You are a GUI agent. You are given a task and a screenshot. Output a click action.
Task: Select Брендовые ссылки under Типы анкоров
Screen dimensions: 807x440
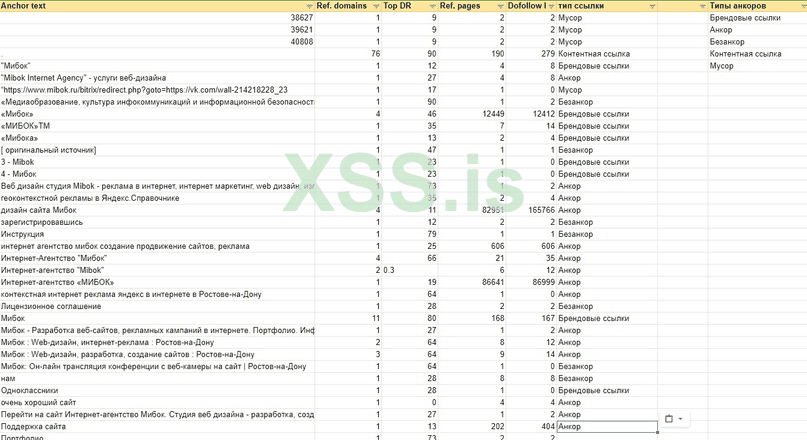757,17
